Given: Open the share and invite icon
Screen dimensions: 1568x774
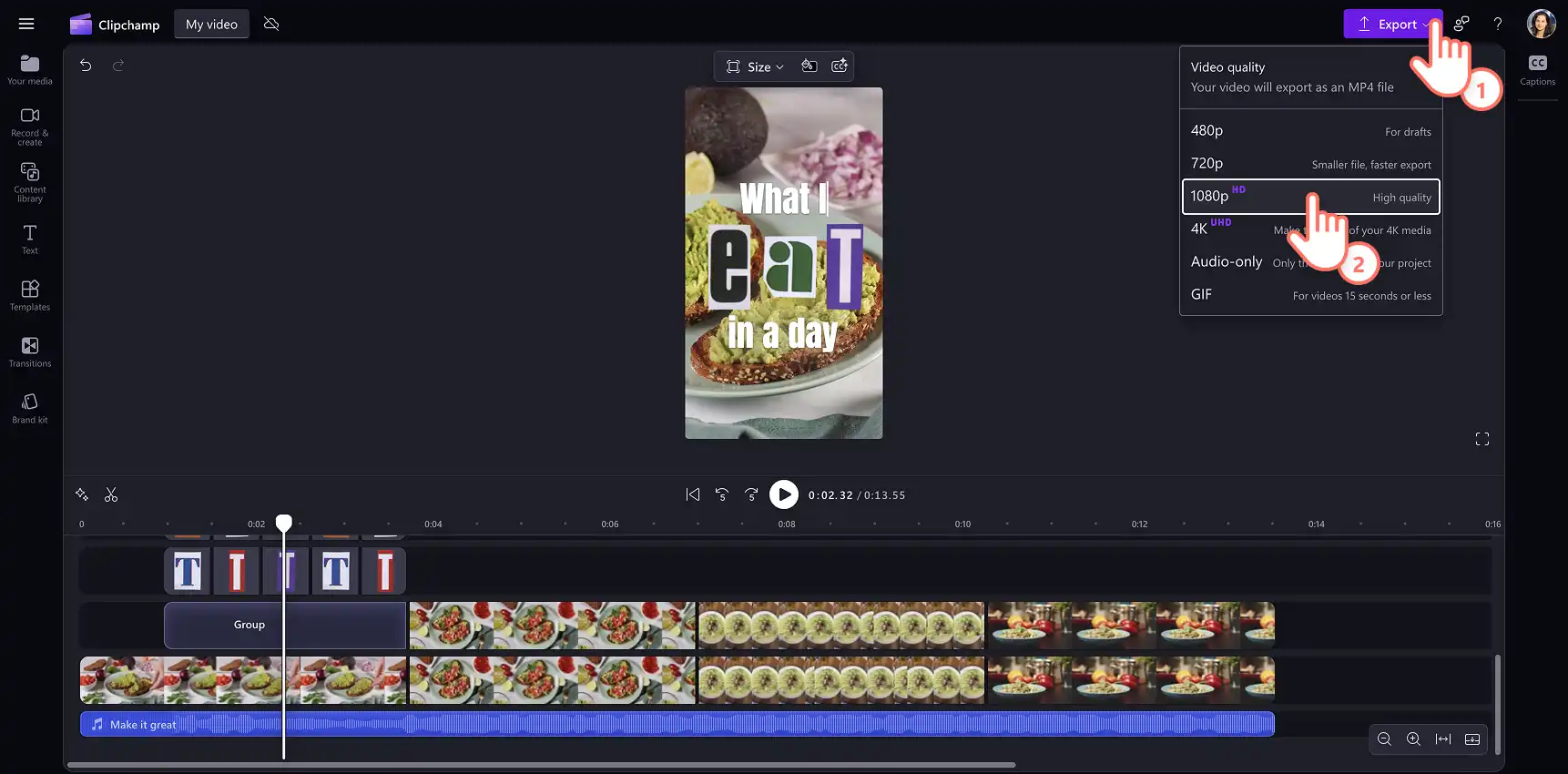Looking at the screenshot, I should coord(1461,24).
